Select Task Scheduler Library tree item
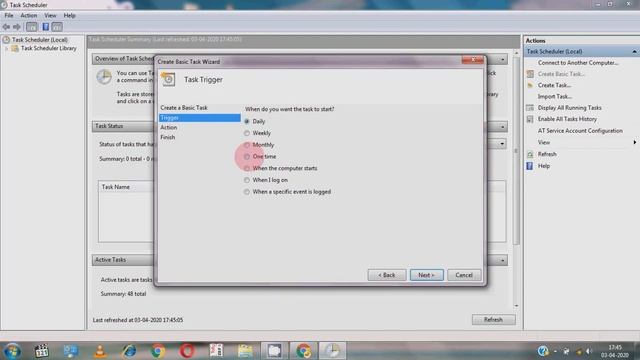 (49, 48)
